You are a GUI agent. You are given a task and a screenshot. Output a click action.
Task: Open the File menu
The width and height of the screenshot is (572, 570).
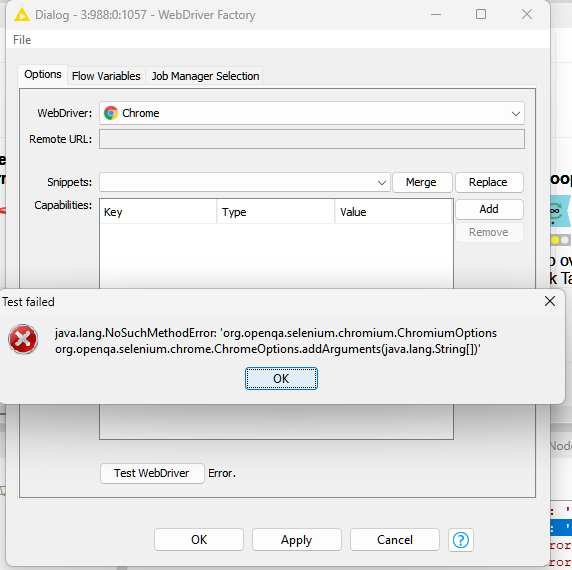[x=22, y=40]
